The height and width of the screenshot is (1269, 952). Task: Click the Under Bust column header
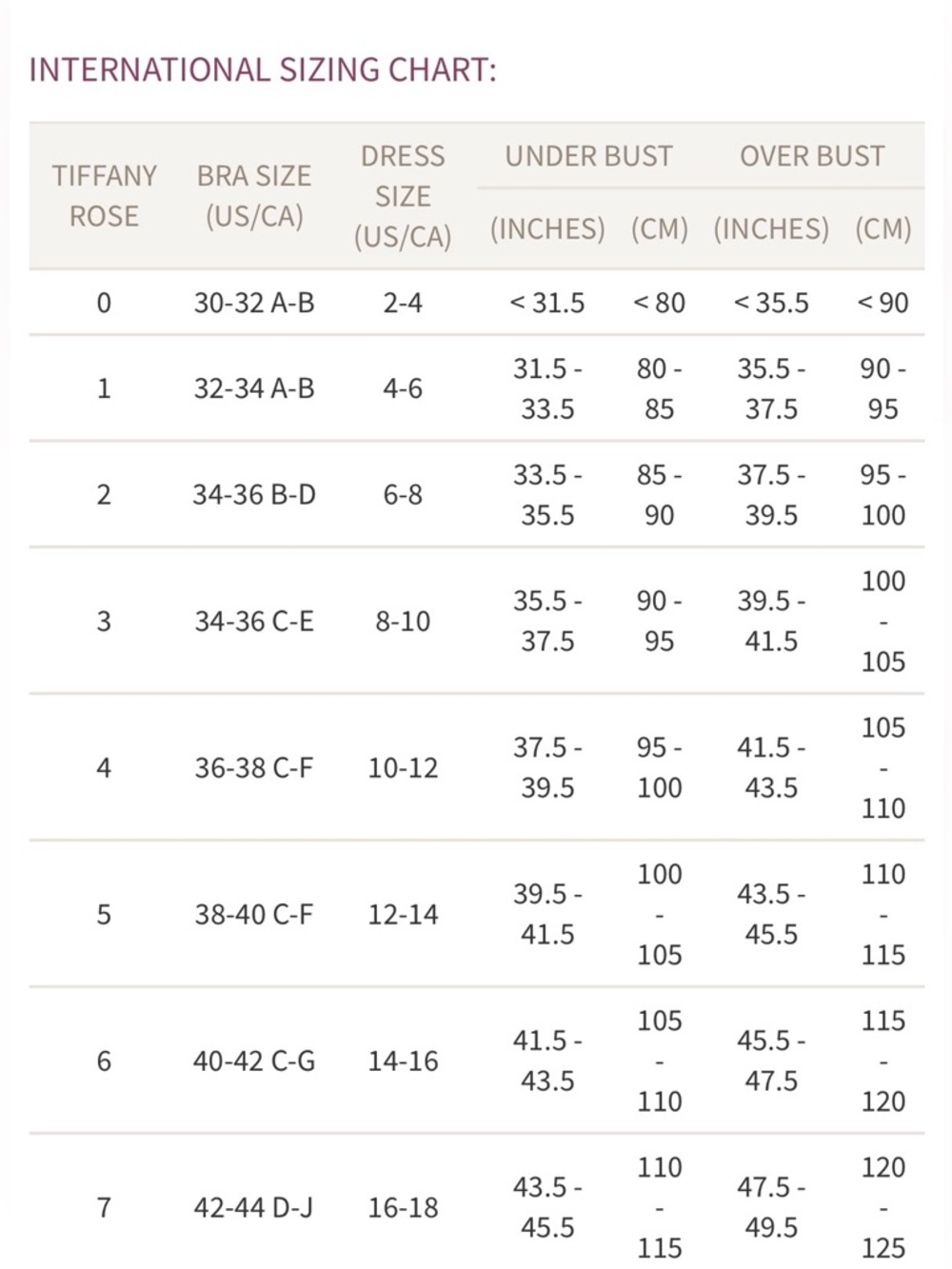pos(588,156)
